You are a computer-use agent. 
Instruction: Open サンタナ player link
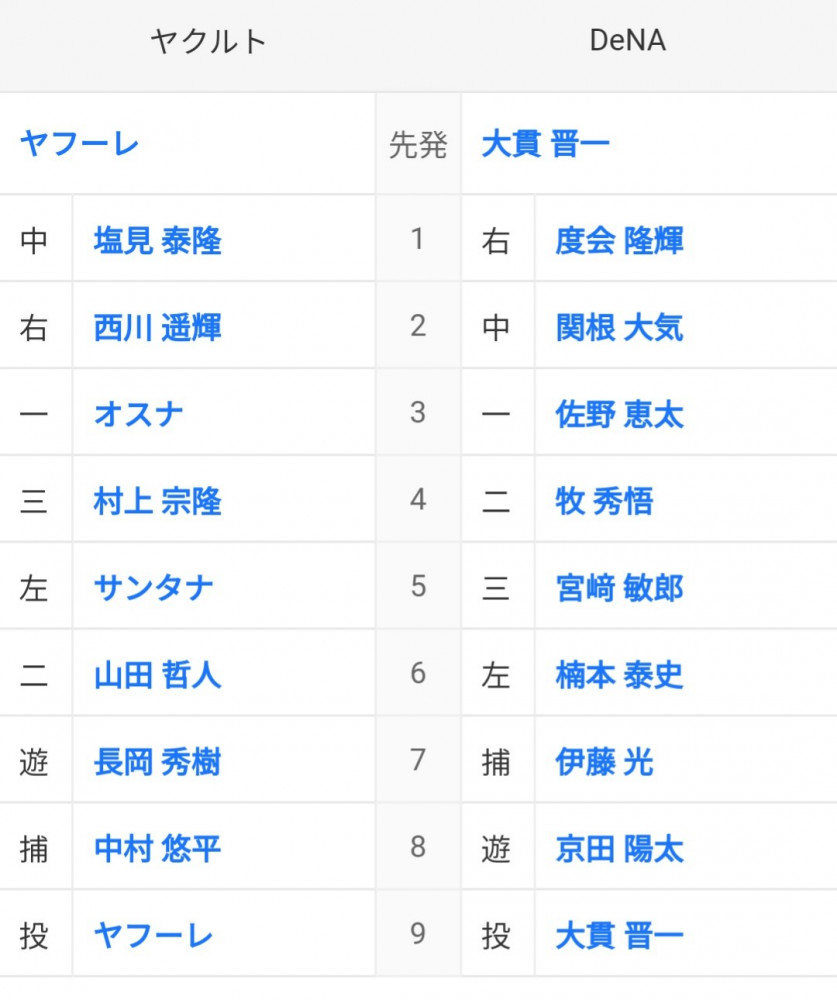point(153,587)
